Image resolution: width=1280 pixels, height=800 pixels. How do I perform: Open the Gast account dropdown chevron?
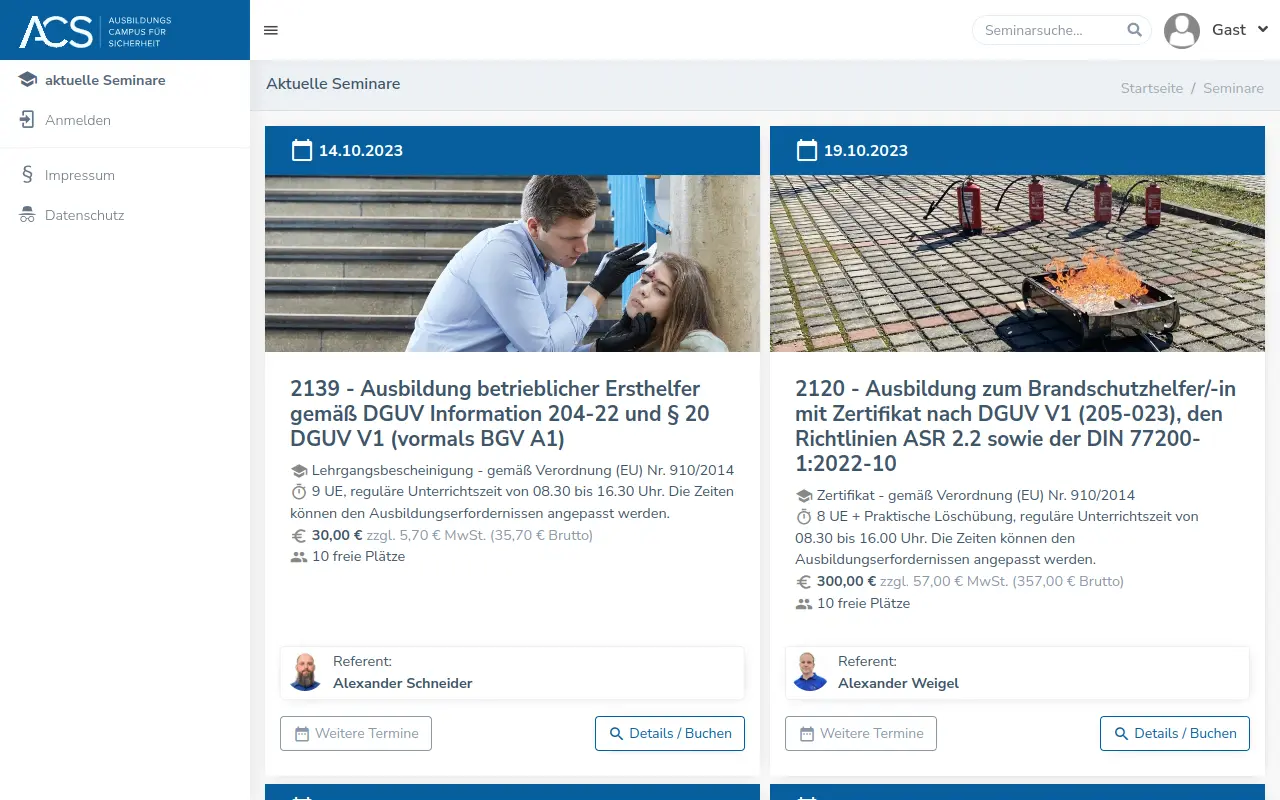click(x=1262, y=30)
